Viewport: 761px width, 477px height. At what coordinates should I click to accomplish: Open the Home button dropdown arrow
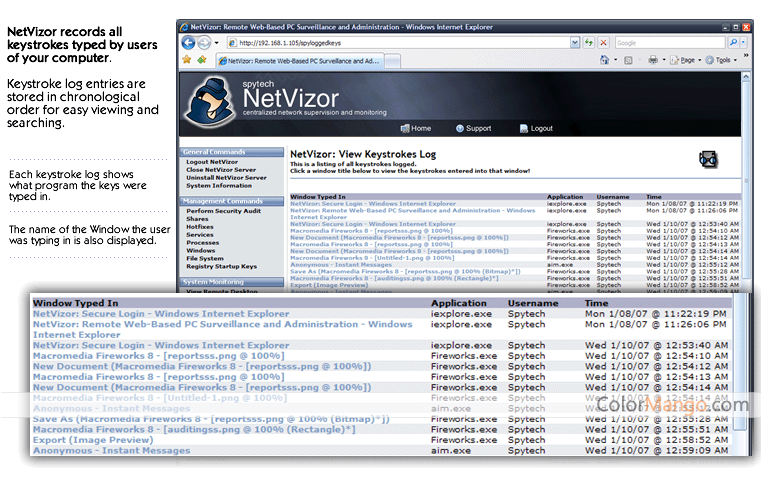pos(615,60)
